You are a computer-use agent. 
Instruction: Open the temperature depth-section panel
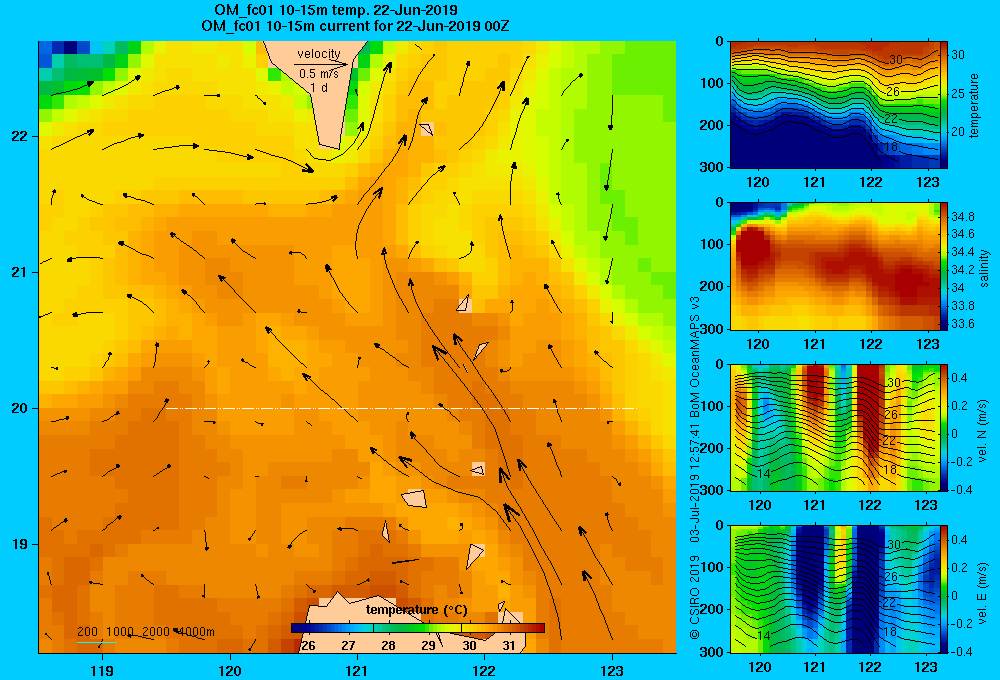pos(834,105)
